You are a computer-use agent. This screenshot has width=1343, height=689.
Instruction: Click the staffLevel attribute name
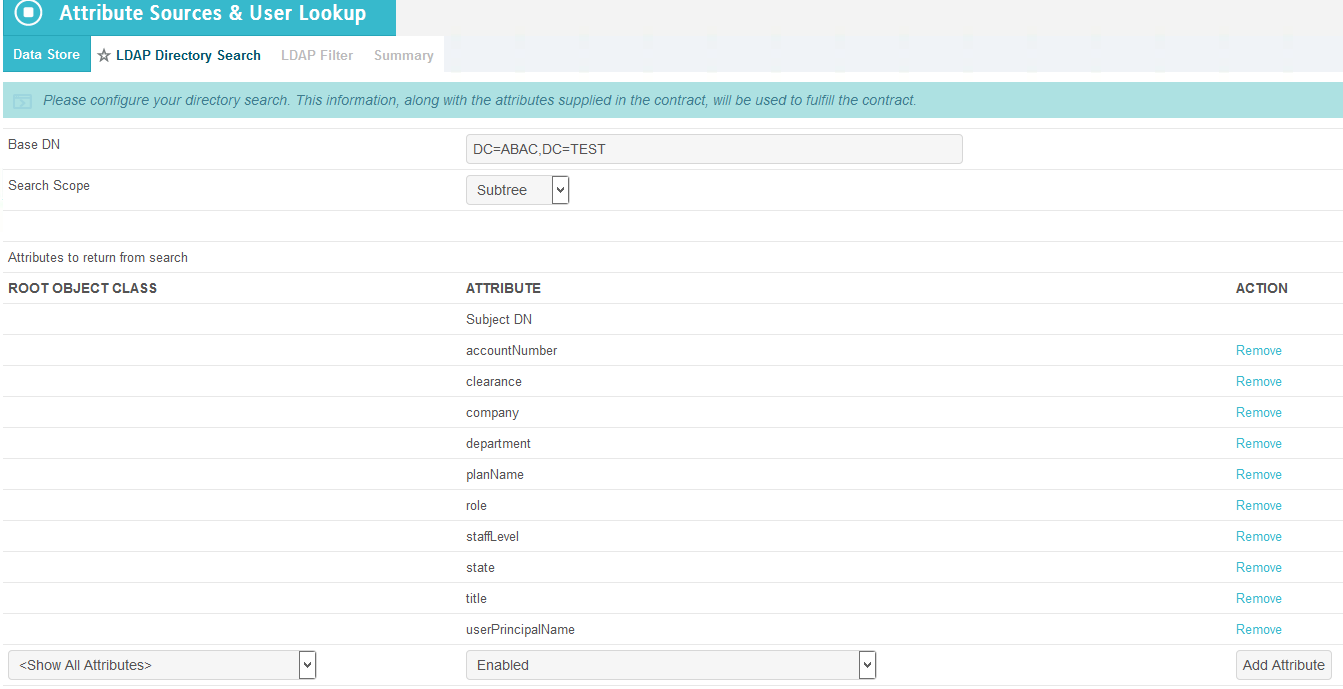pos(492,537)
